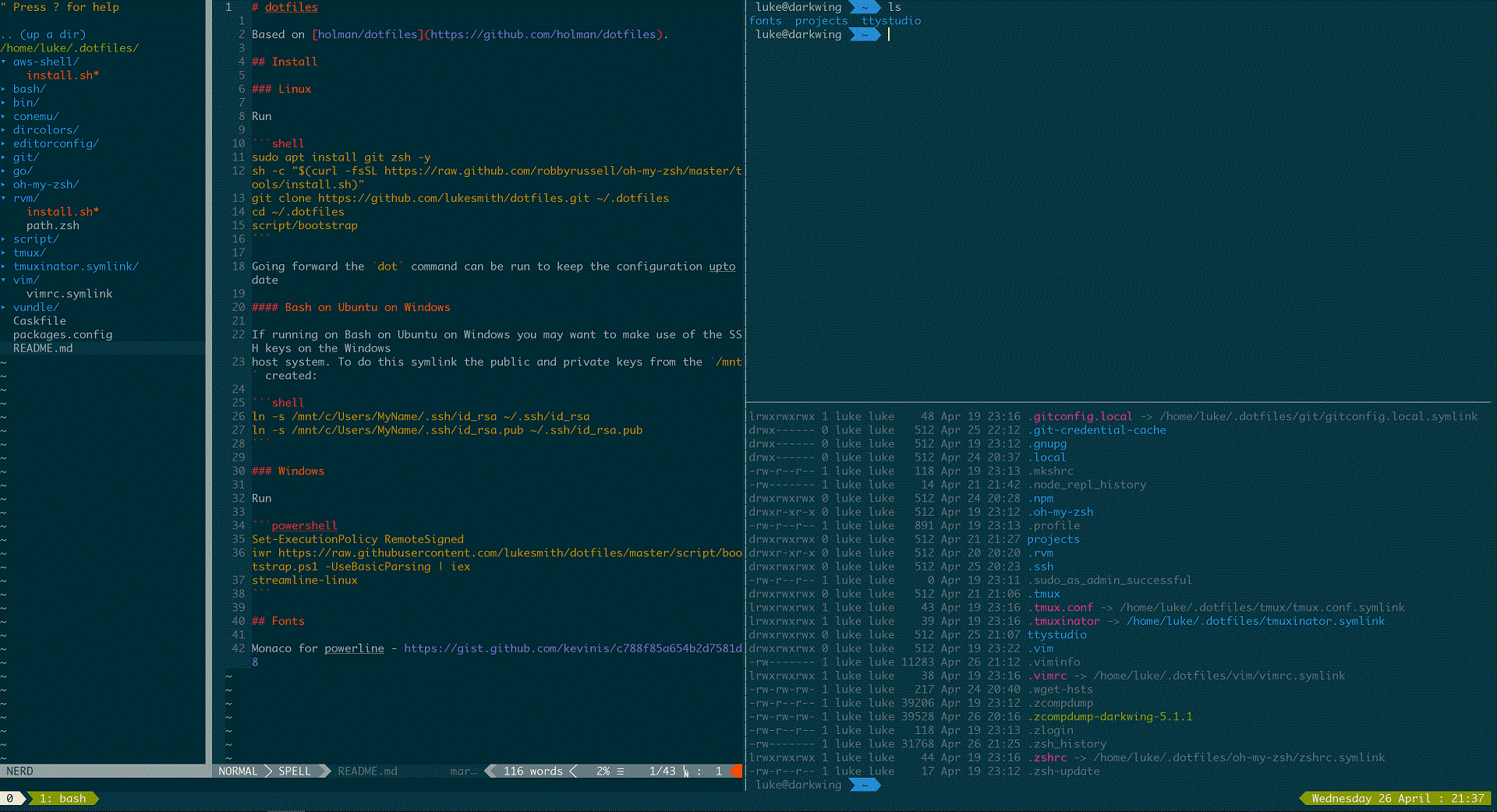Click the lukesmith/dotfiles.git clone URL
The height and width of the screenshot is (812, 1497).
click(454, 198)
